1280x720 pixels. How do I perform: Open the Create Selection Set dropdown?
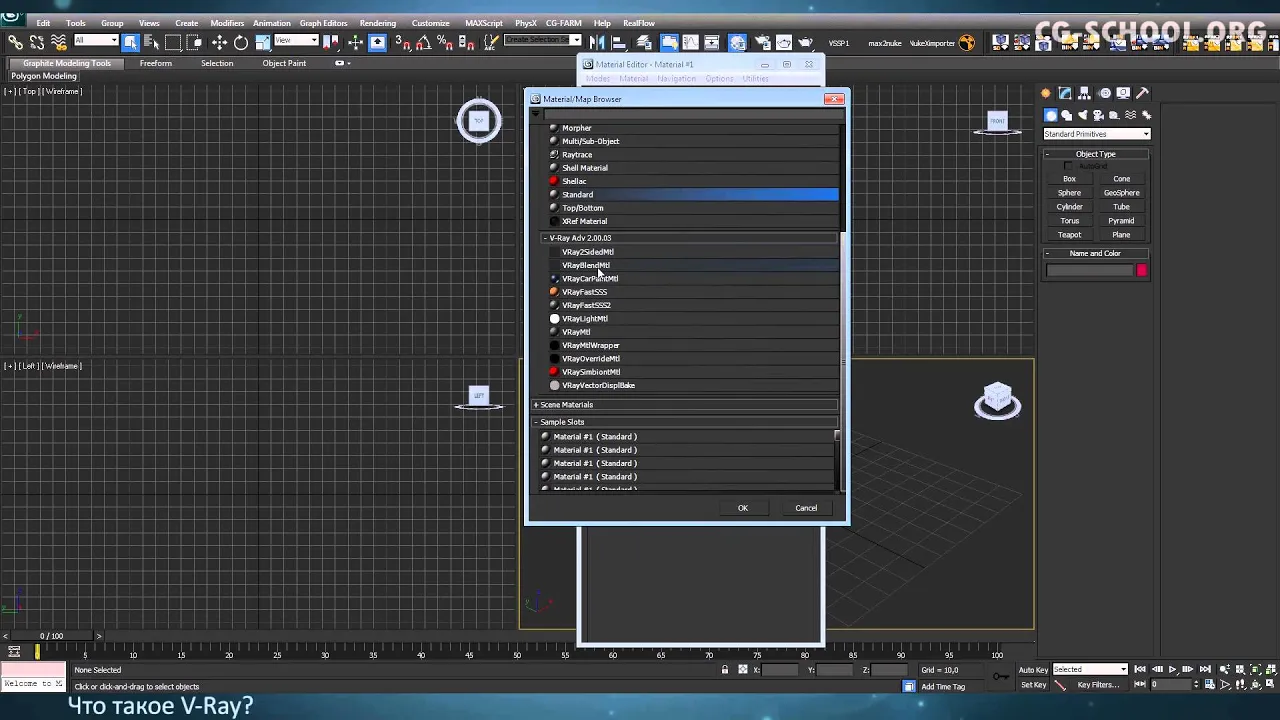click(542, 40)
